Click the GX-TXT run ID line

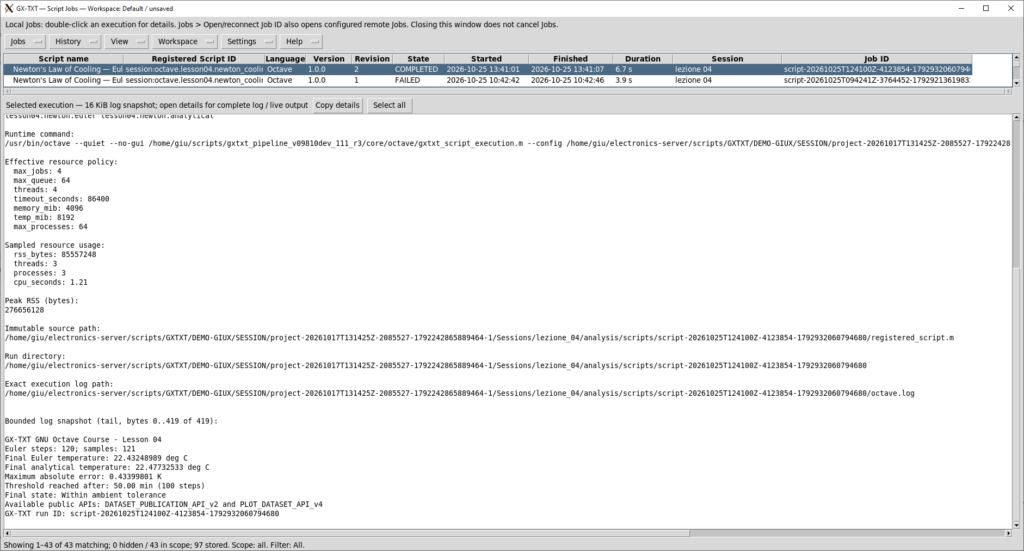142,514
